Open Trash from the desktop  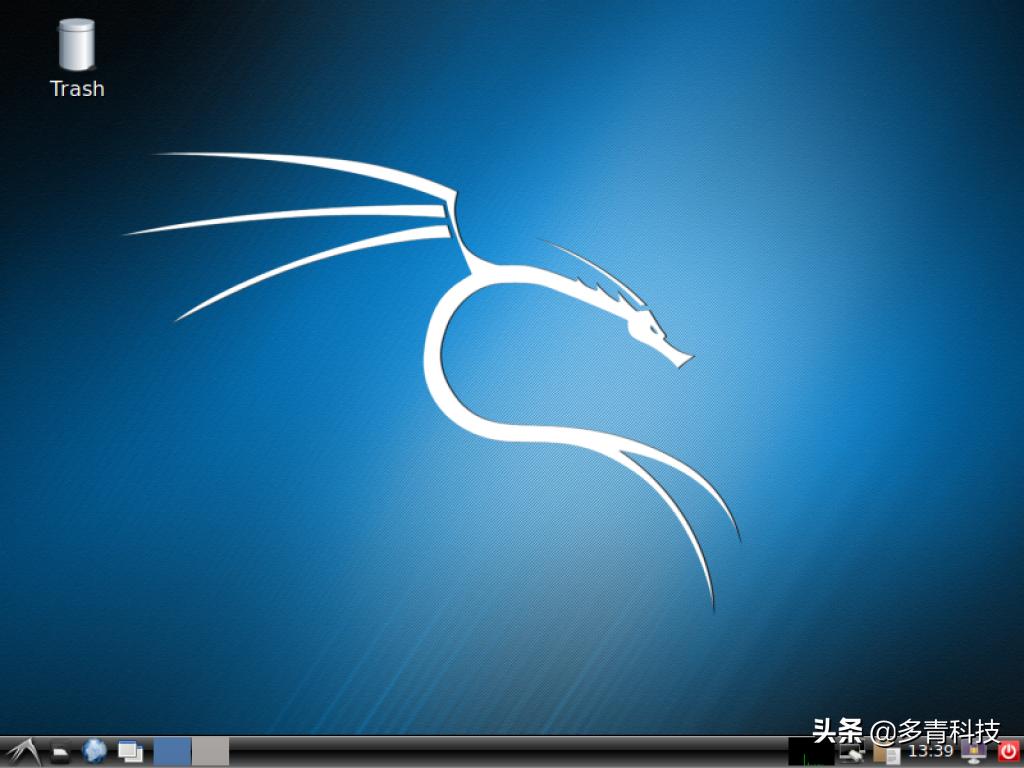point(75,45)
